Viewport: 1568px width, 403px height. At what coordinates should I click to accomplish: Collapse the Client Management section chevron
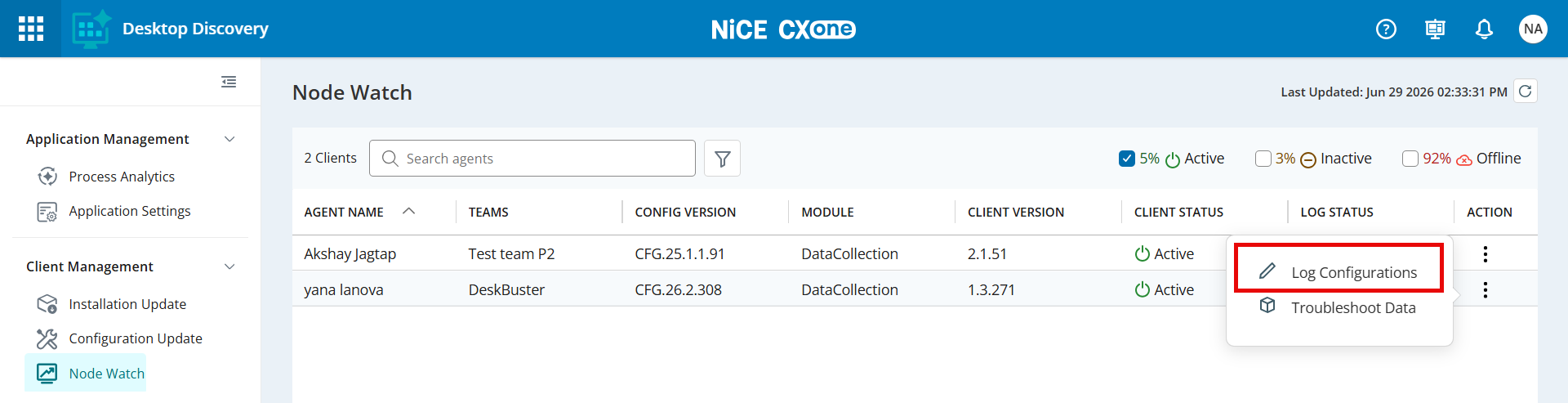(229, 266)
